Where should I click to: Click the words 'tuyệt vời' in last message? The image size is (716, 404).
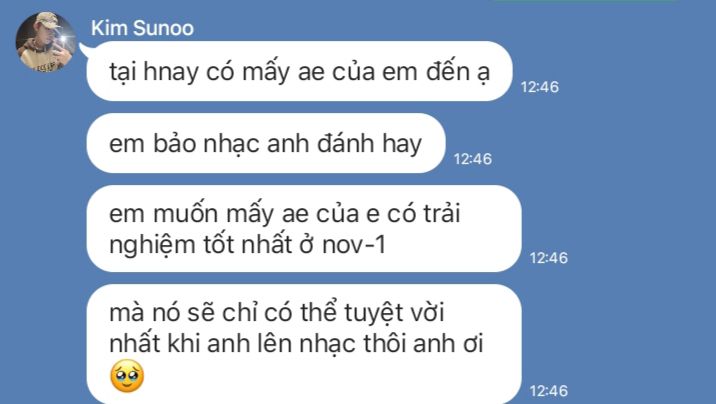click(x=394, y=313)
